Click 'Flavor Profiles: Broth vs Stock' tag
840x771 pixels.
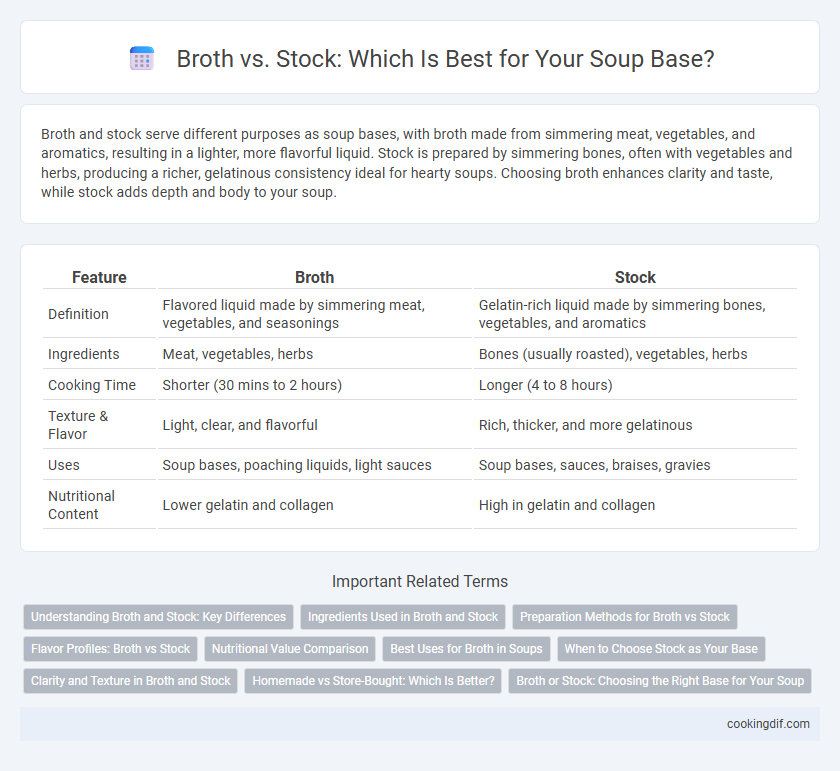coord(110,649)
